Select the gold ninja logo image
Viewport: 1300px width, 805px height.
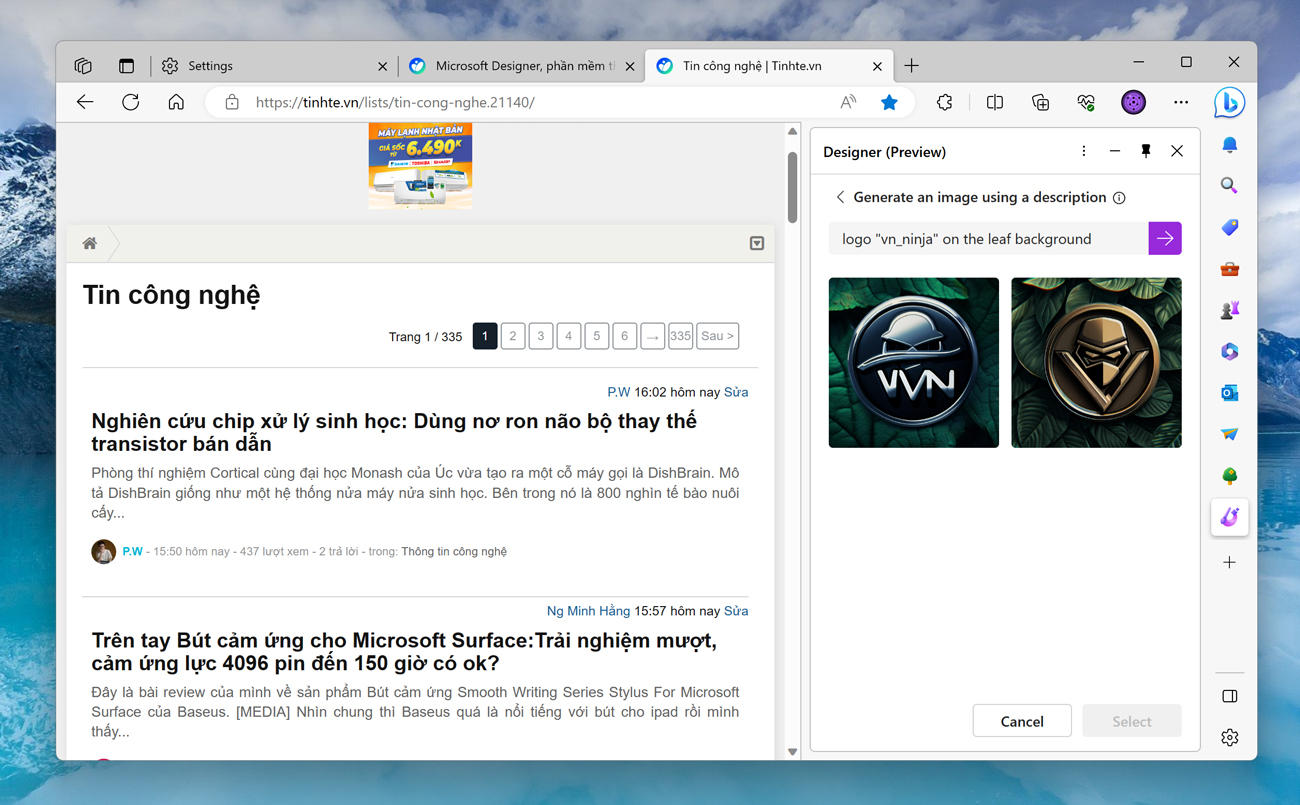[x=1096, y=362]
